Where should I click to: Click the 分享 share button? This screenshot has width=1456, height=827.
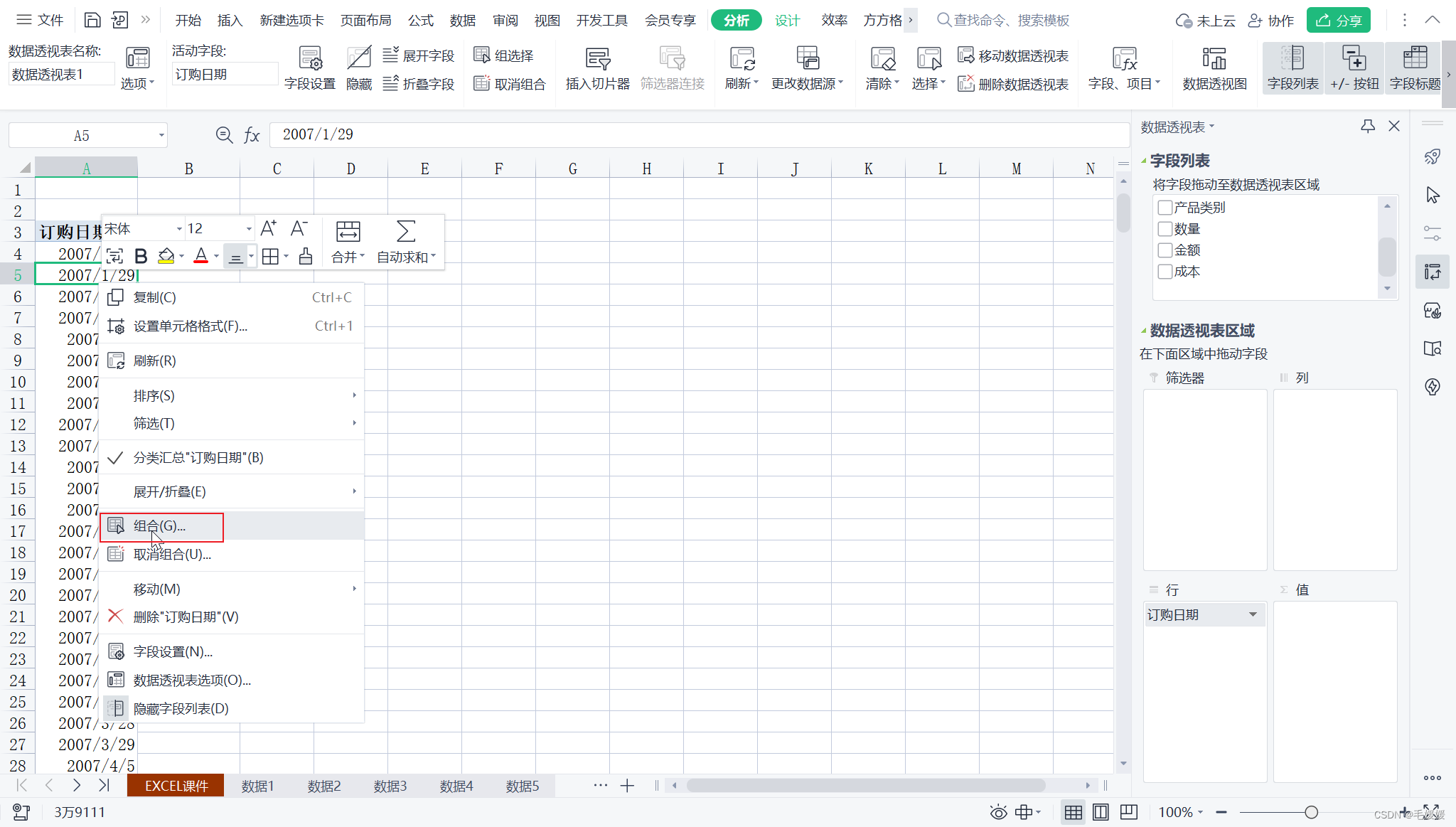point(1338,21)
